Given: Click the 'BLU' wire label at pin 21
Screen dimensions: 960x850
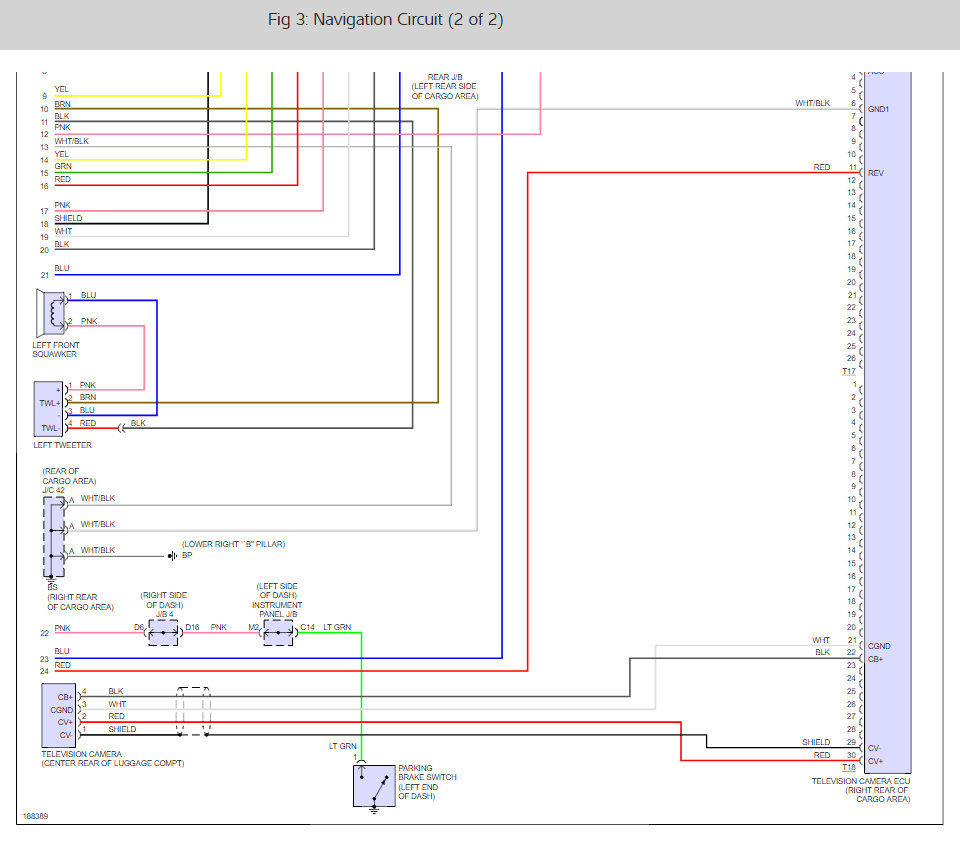Looking at the screenshot, I should [62, 268].
